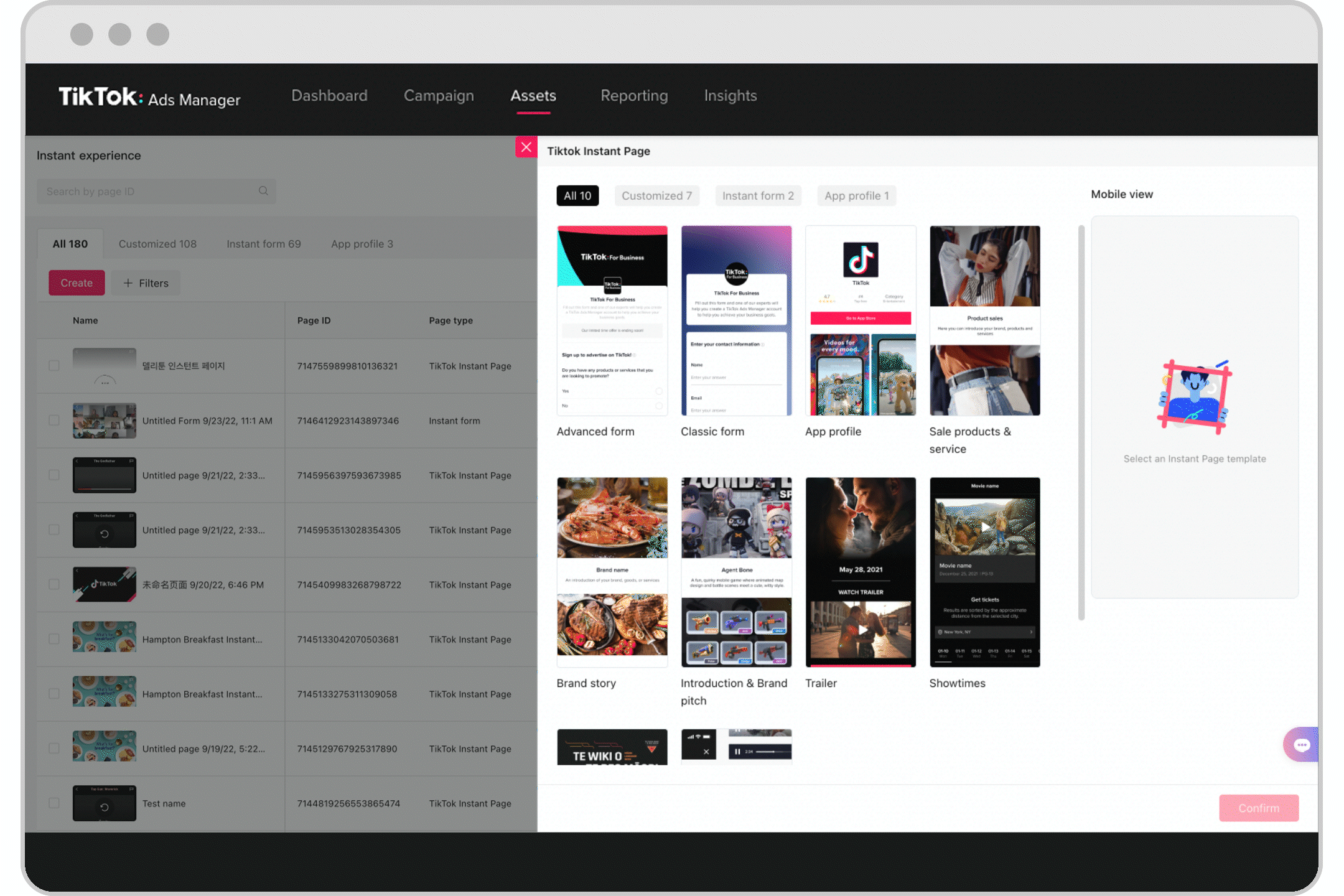Select the App profile template icon
1344x896 pixels.
(859, 320)
